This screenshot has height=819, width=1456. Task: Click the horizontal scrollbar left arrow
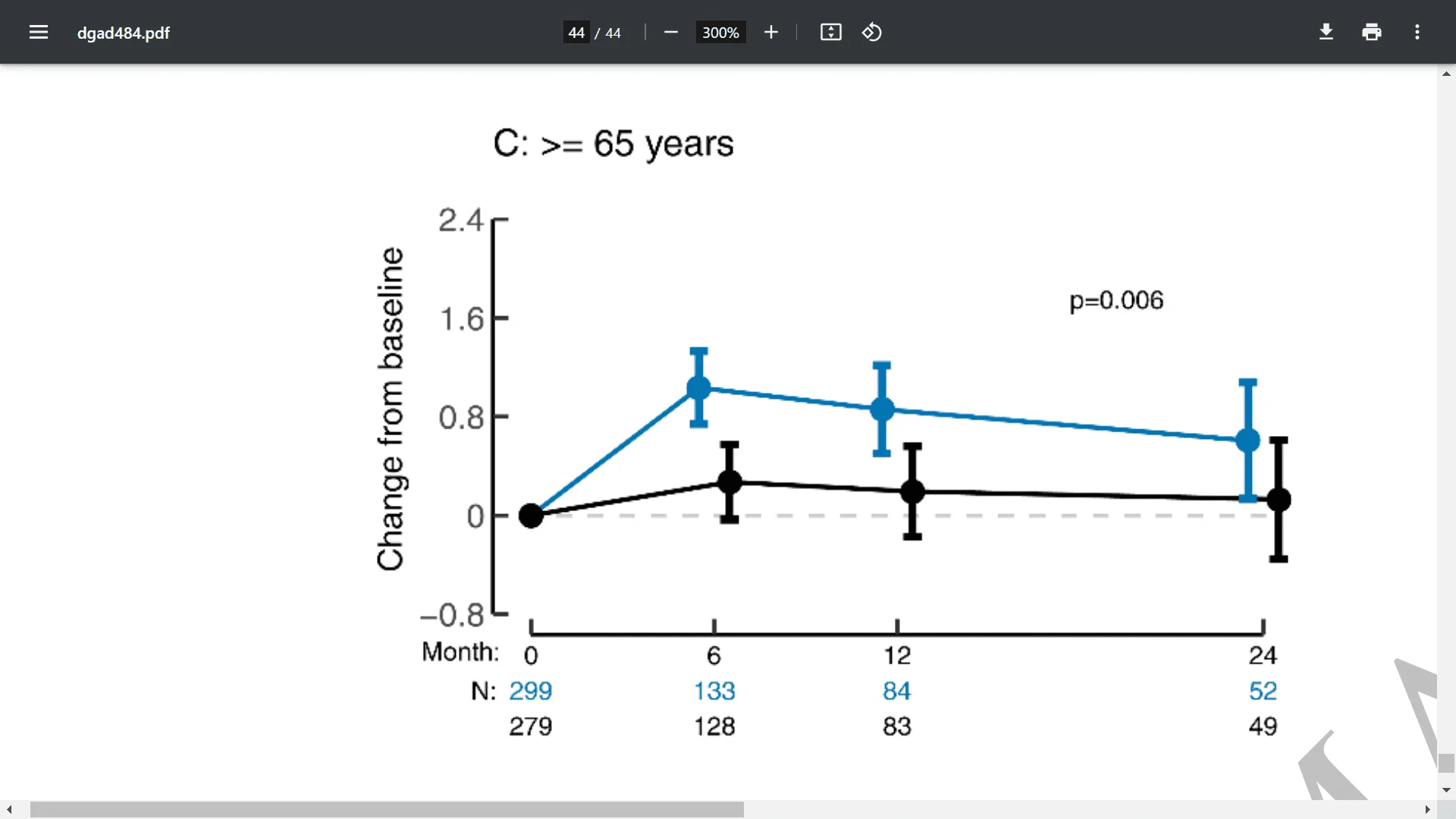[x=9, y=810]
